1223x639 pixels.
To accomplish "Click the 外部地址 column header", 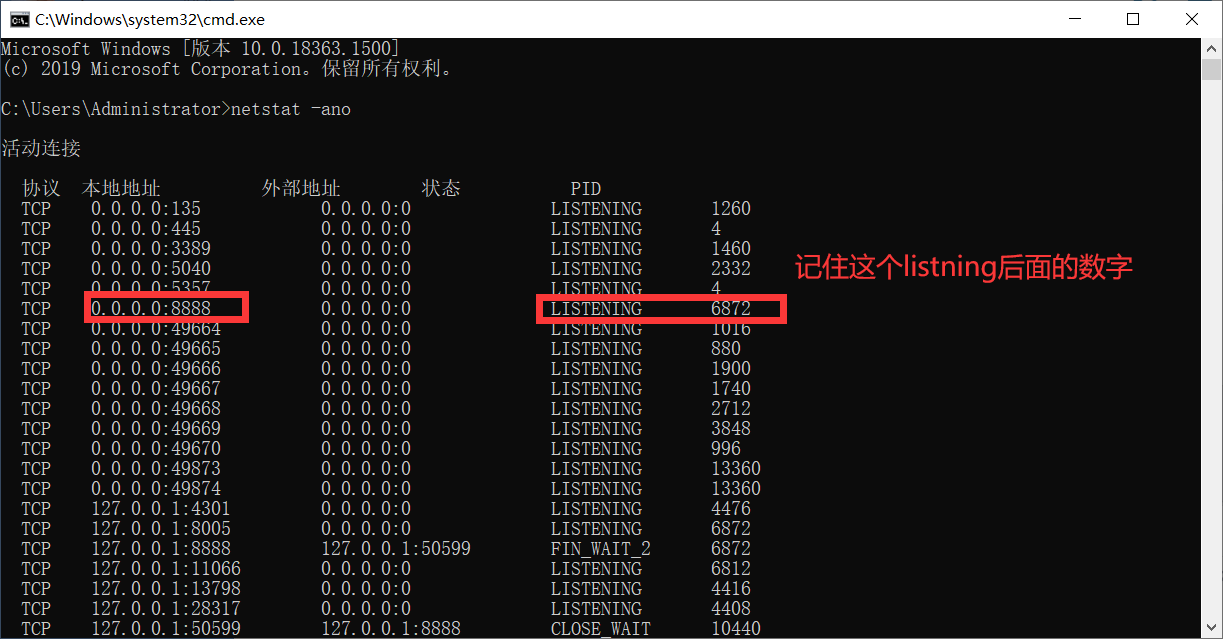I will [x=301, y=189].
